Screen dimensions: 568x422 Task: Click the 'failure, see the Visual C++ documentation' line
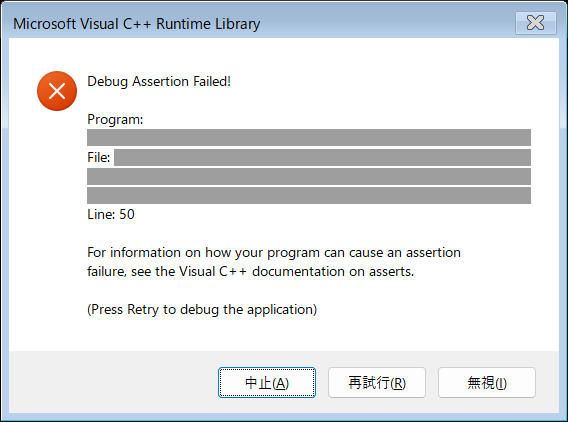pos(250,271)
